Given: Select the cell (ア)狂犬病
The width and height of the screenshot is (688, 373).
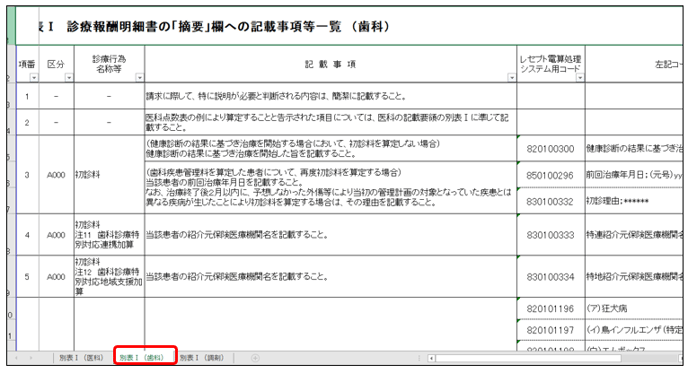Looking at the screenshot, I should [x=634, y=308].
